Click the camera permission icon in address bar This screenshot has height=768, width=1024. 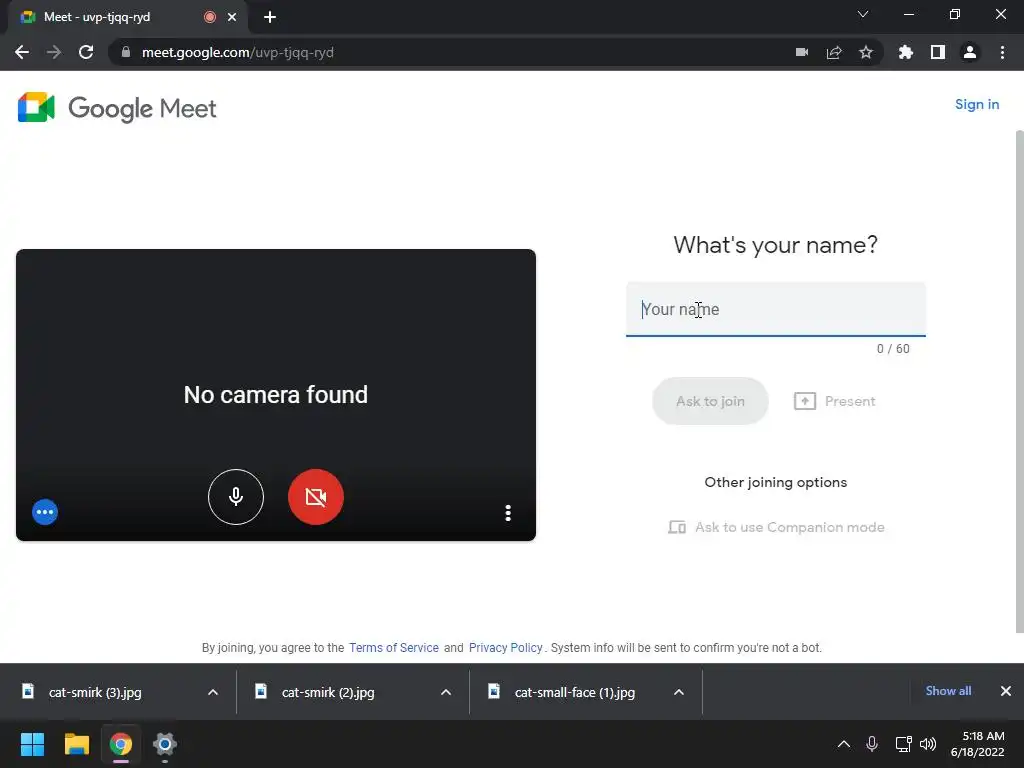[x=802, y=52]
